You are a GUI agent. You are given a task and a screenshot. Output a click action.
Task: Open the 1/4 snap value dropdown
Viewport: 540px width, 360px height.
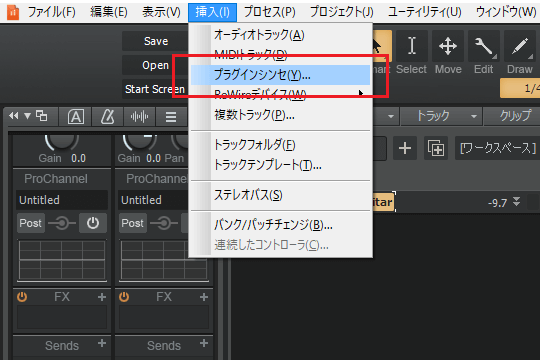coord(520,88)
